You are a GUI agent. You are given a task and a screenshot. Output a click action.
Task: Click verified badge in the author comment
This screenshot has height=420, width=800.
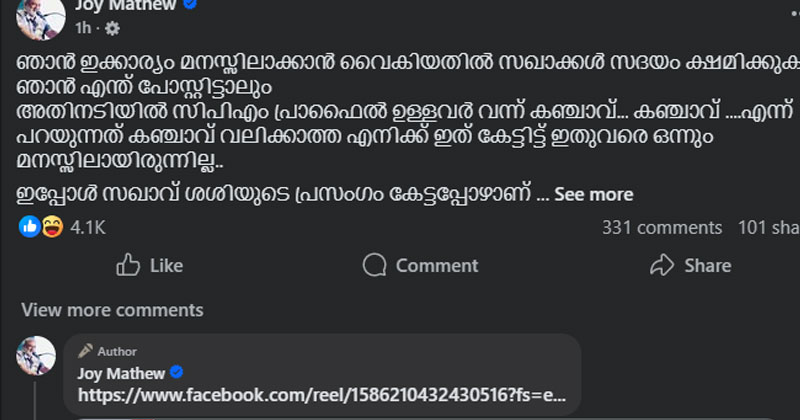point(176,373)
